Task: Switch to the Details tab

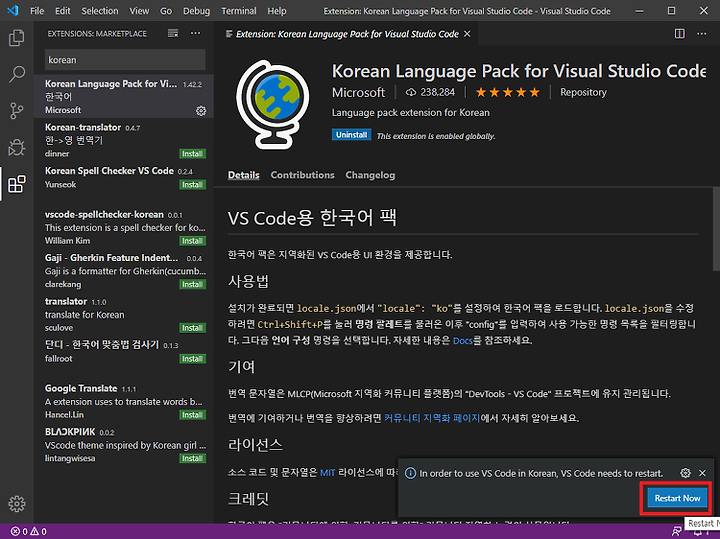Action: [243, 175]
